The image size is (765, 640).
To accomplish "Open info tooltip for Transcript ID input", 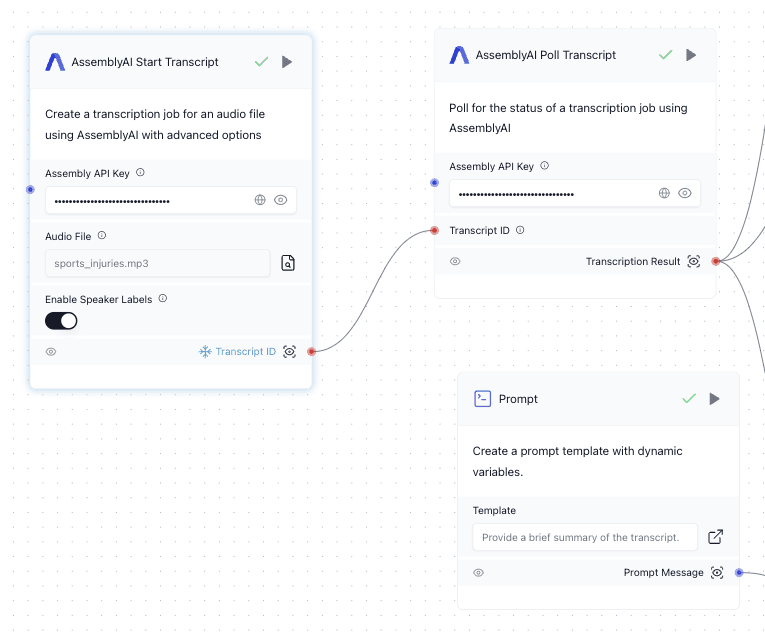I will coord(520,229).
